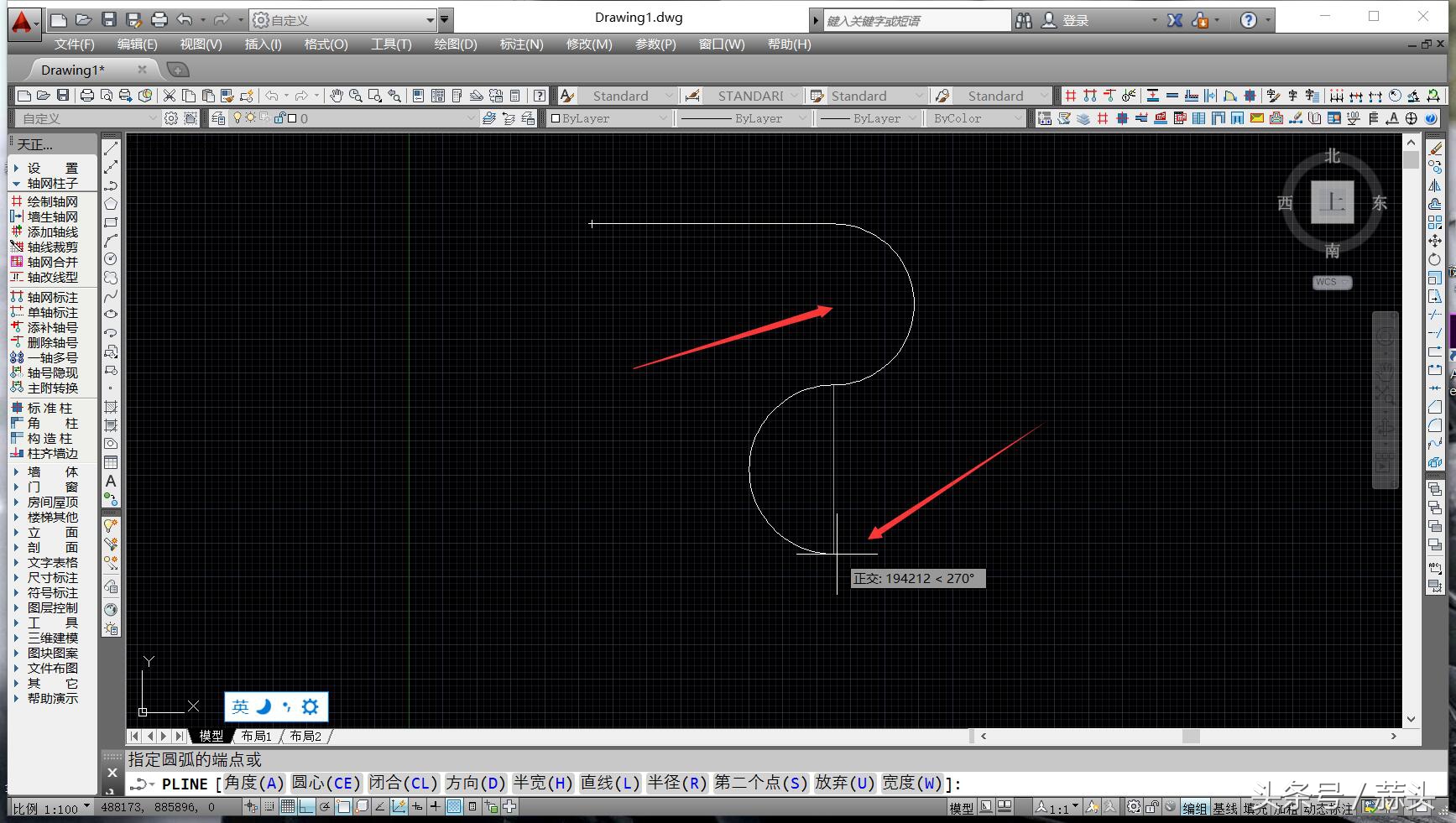This screenshot has width=1456, height=823.
Task: Choose the 直线(L) command option
Action: (610, 783)
